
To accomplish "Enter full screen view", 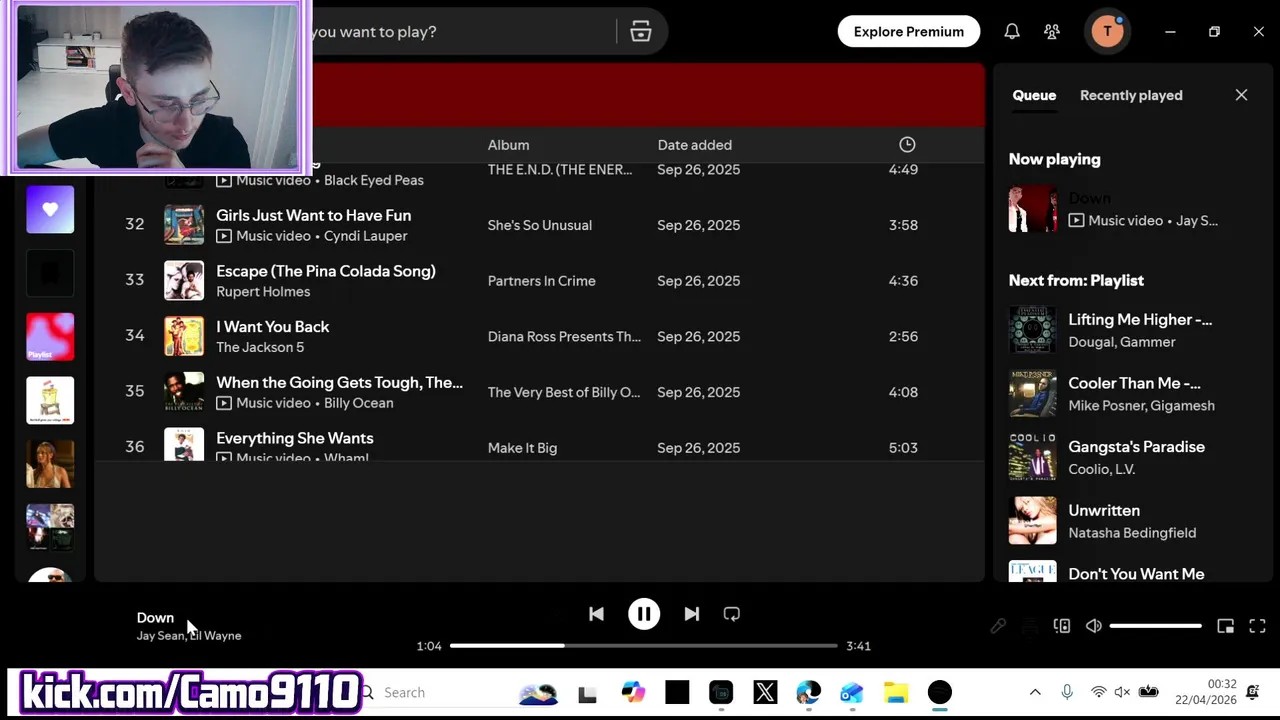I will click(x=1257, y=626).
